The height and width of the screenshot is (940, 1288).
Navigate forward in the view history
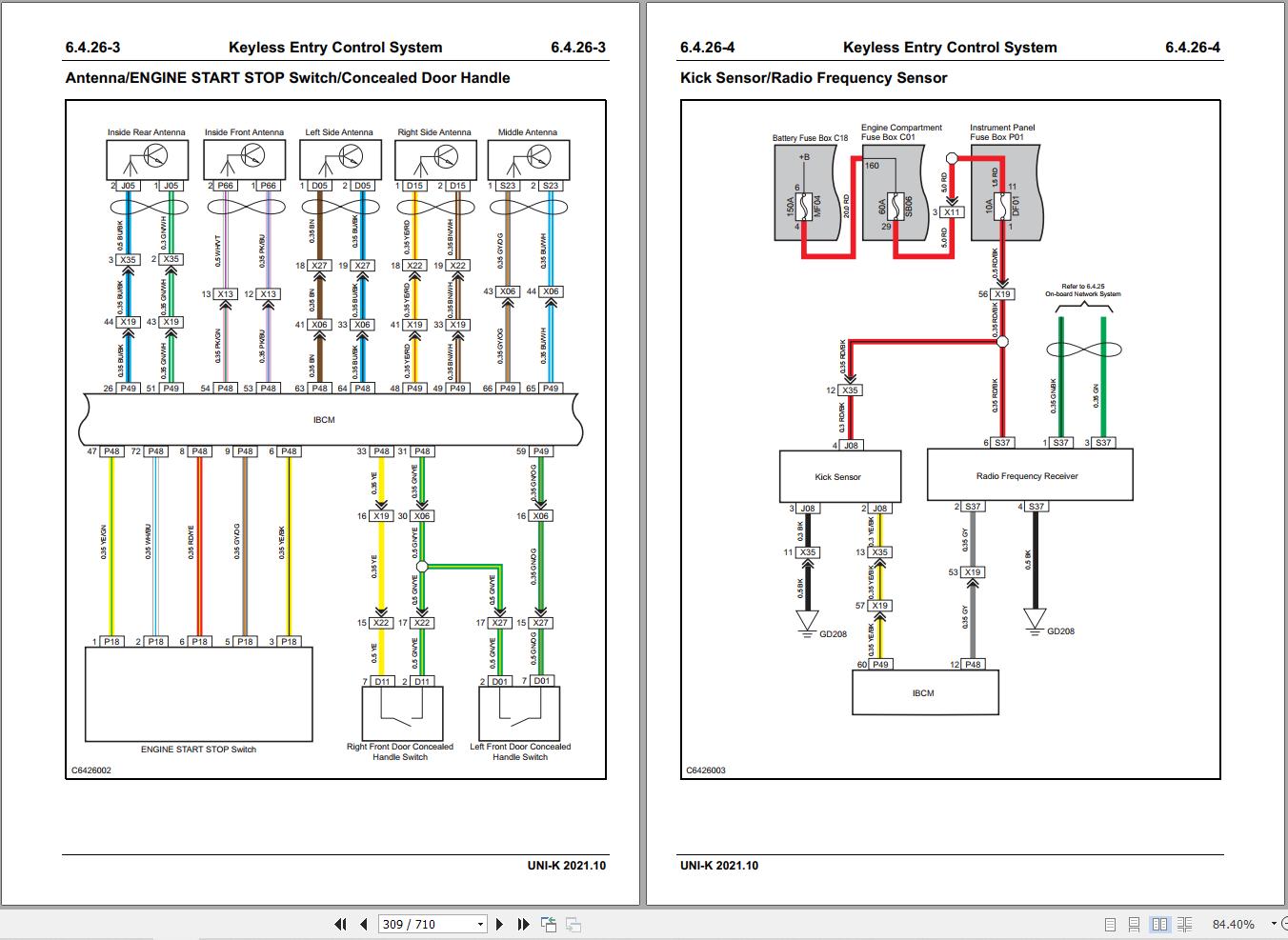point(573,924)
